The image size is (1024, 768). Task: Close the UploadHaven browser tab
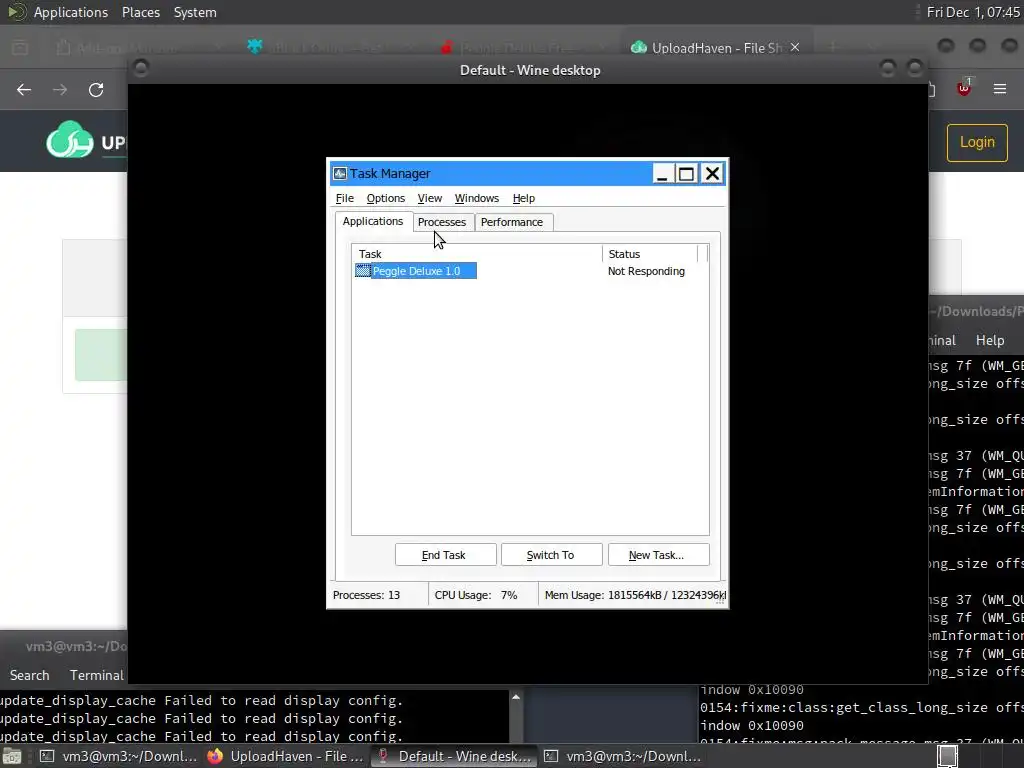pyautogui.click(x=795, y=47)
